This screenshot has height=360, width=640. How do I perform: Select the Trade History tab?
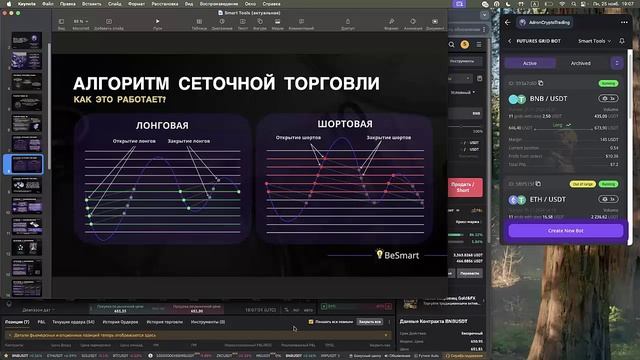tap(165, 322)
